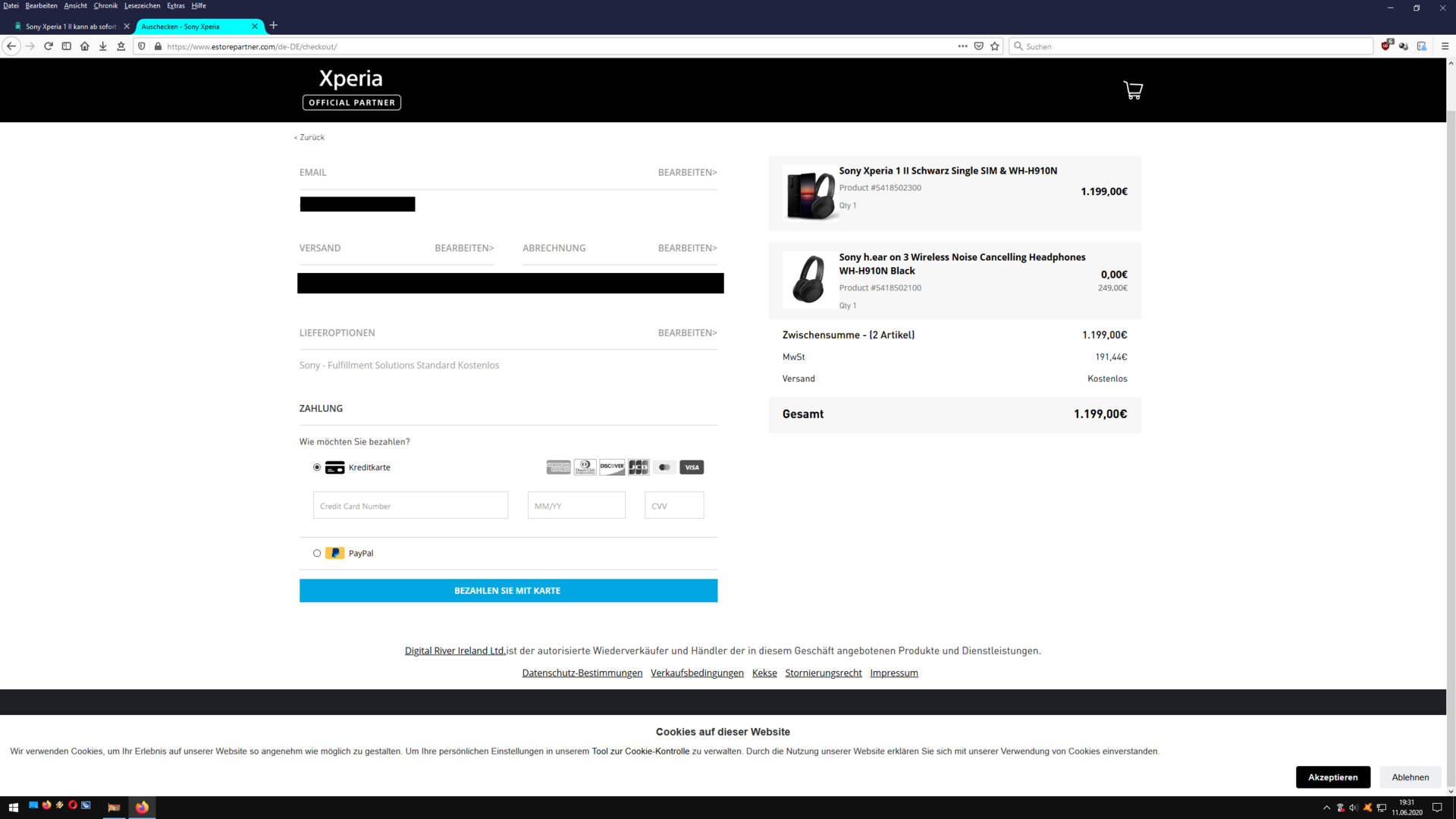Select the Kreditkarte payment option
1456x819 pixels.
[x=317, y=467]
